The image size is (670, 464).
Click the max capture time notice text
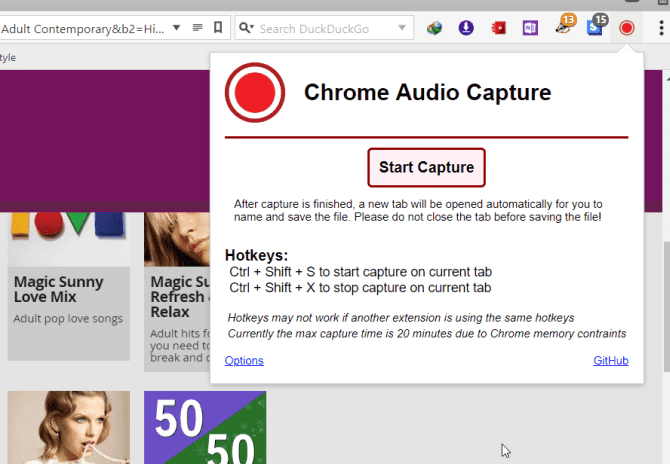427,334
